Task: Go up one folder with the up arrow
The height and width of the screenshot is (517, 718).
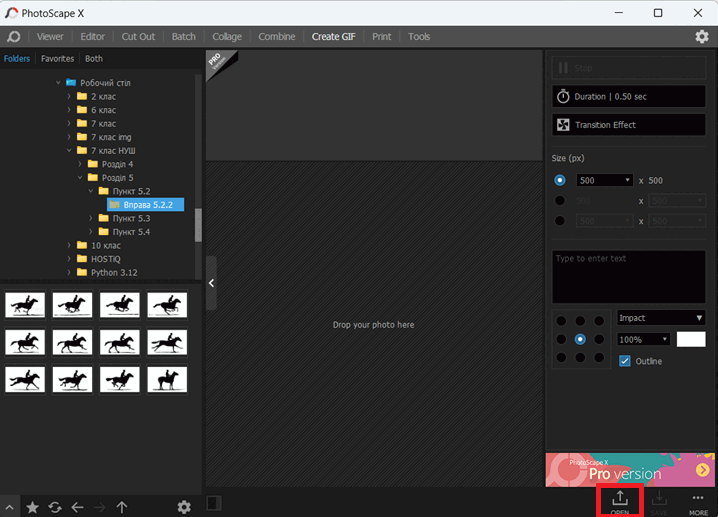Action: pos(122,507)
